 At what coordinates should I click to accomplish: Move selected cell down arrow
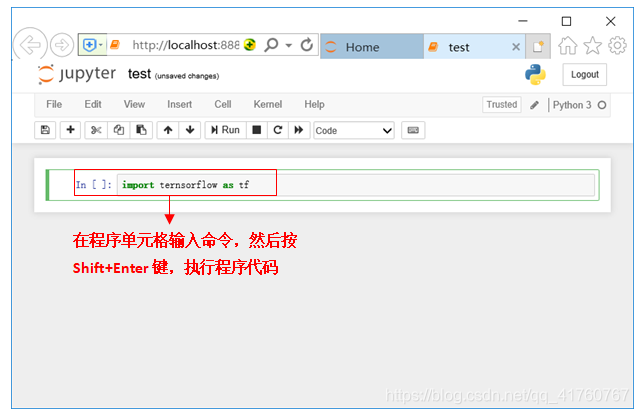190,130
